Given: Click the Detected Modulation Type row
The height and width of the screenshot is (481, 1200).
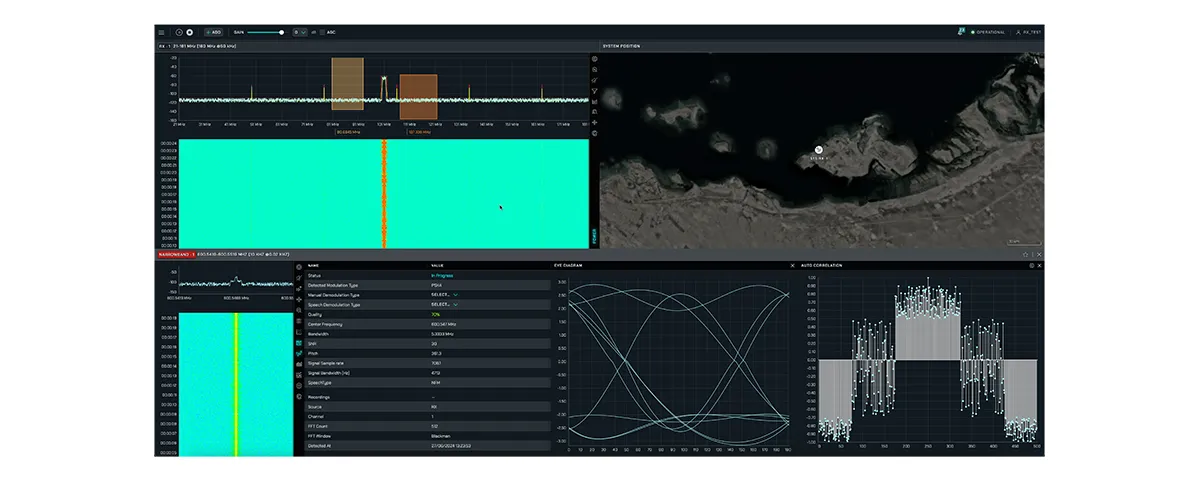Looking at the screenshot, I should (x=428, y=285).
